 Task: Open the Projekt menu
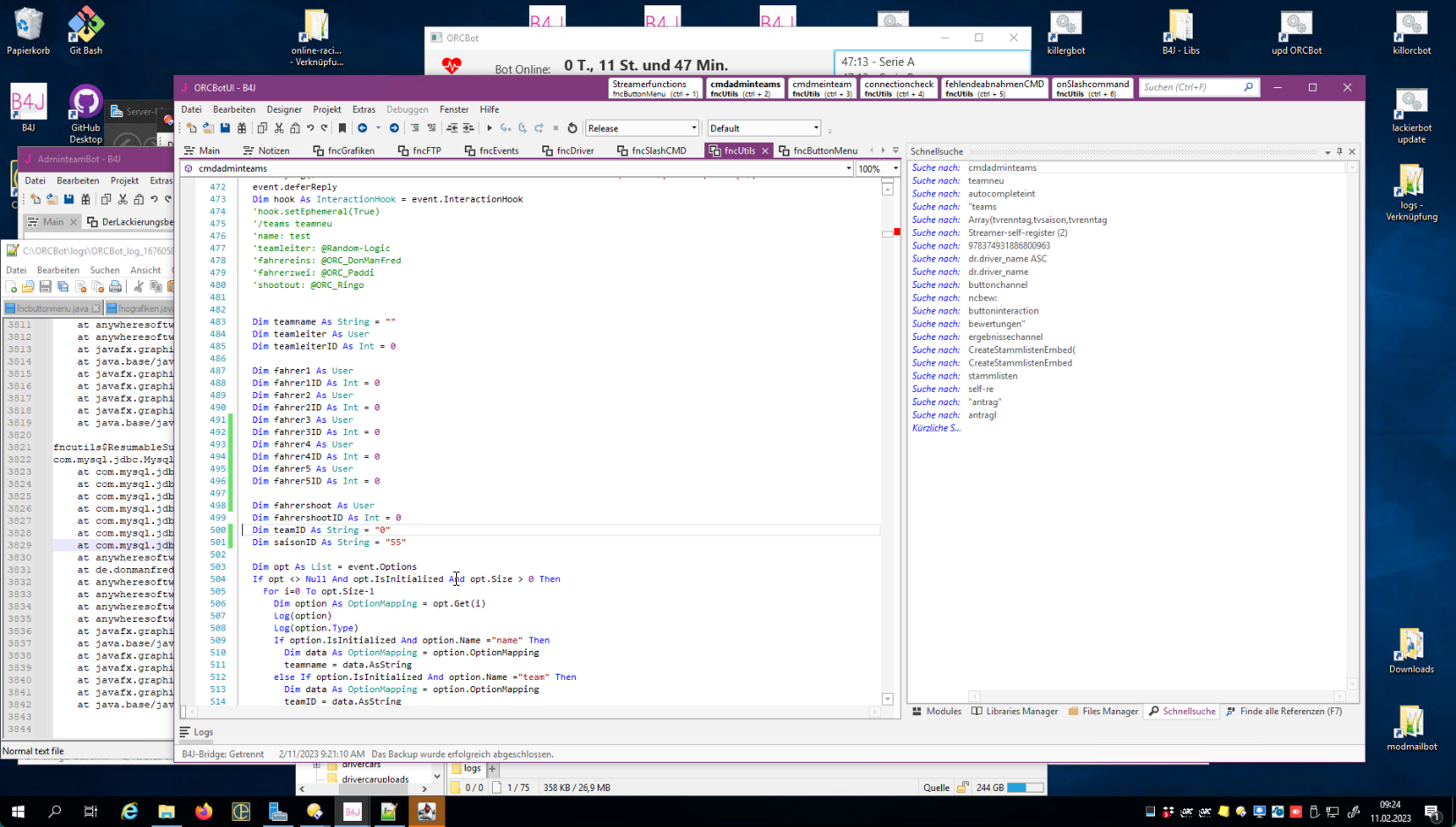pos(327,109)
